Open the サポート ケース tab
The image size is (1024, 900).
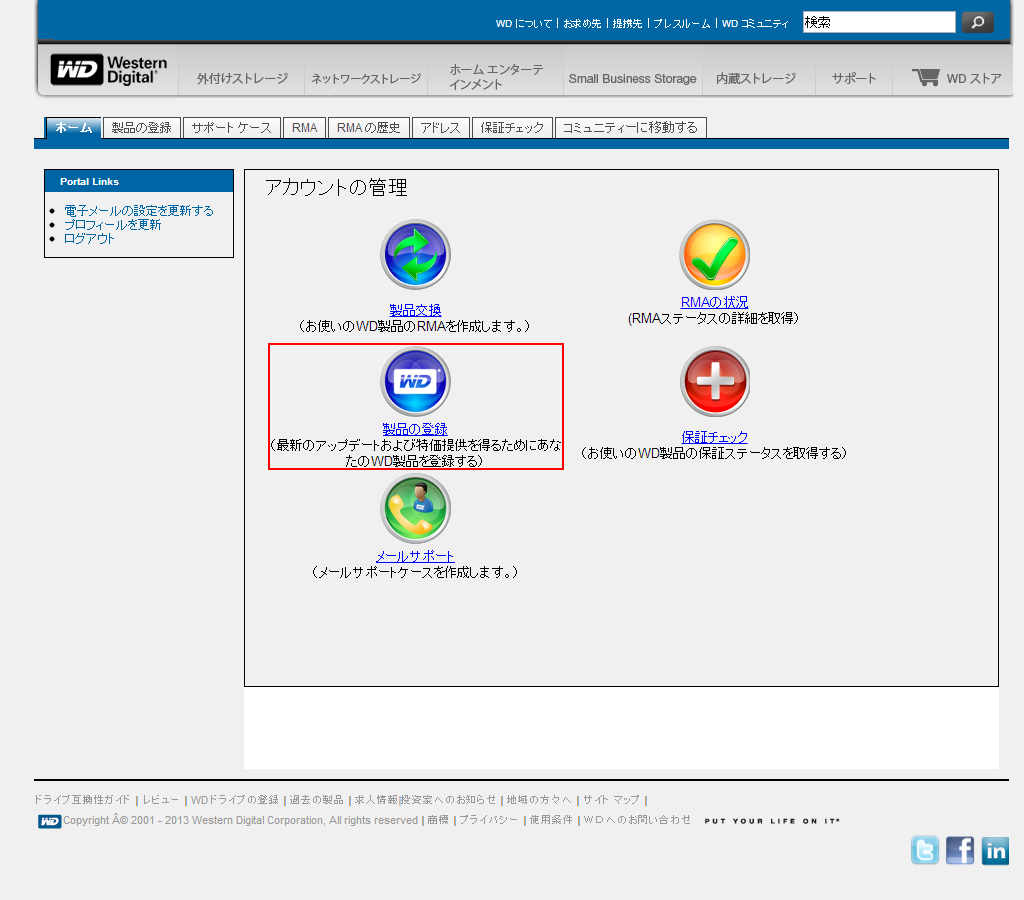[x=232, y=127]
